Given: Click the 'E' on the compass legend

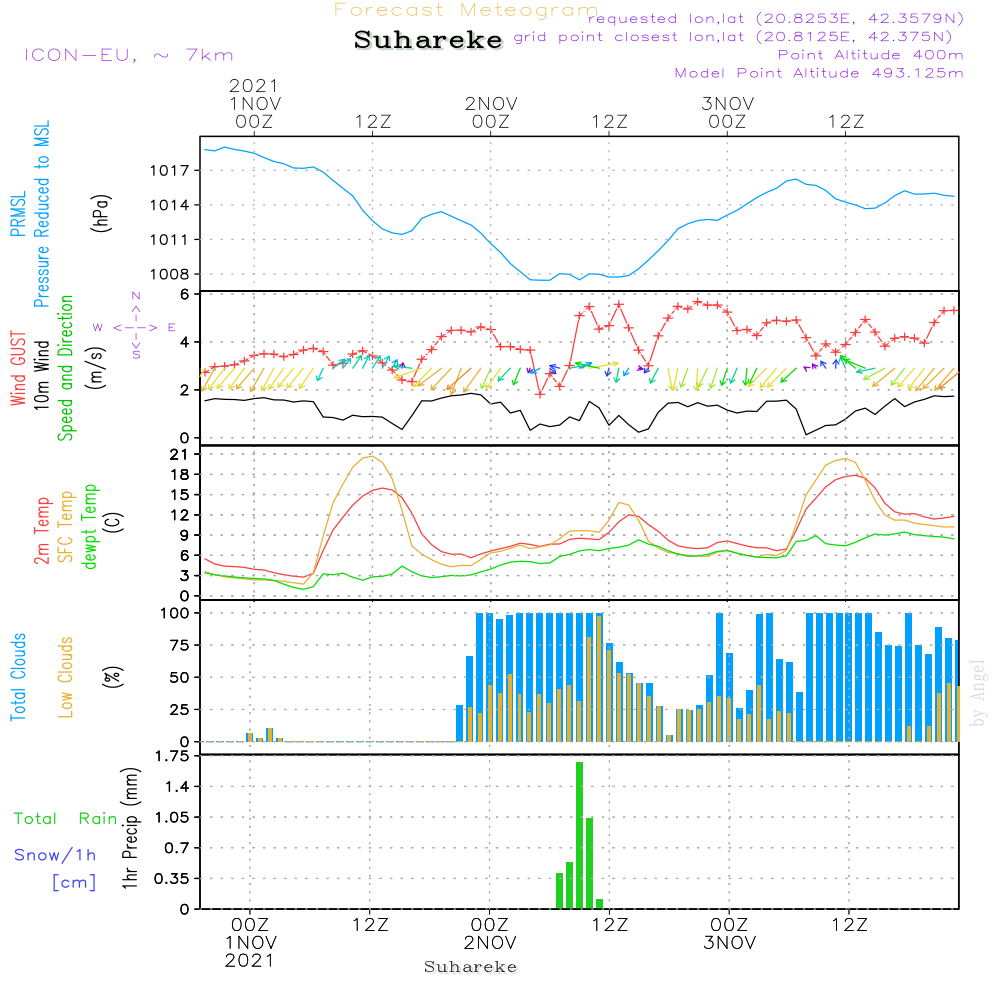Looking at the screenshot, I should (x=172, y=328).
